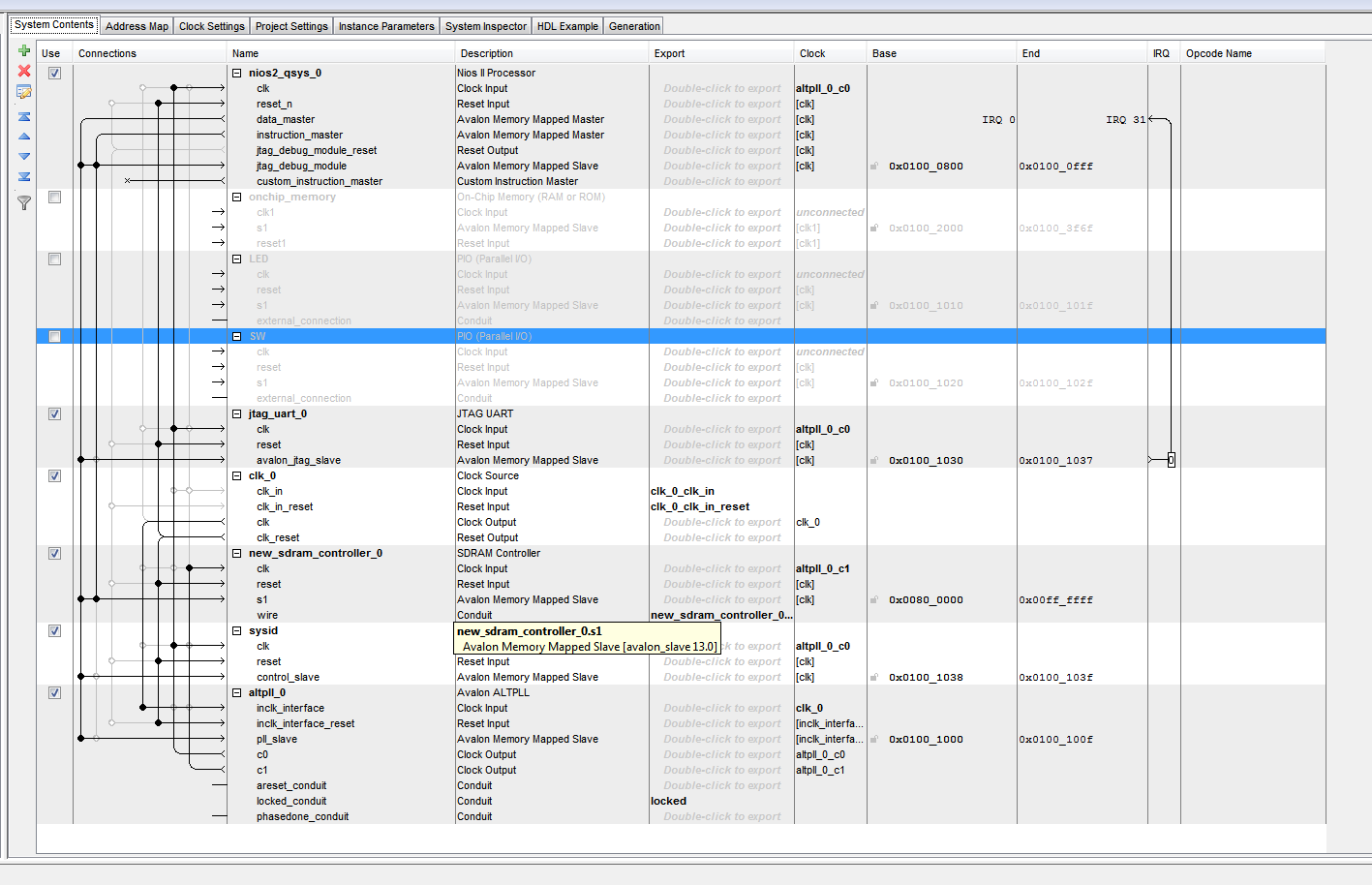Uncheck the Use box for new_sdram_controller_0

click(x=54, y=553)
